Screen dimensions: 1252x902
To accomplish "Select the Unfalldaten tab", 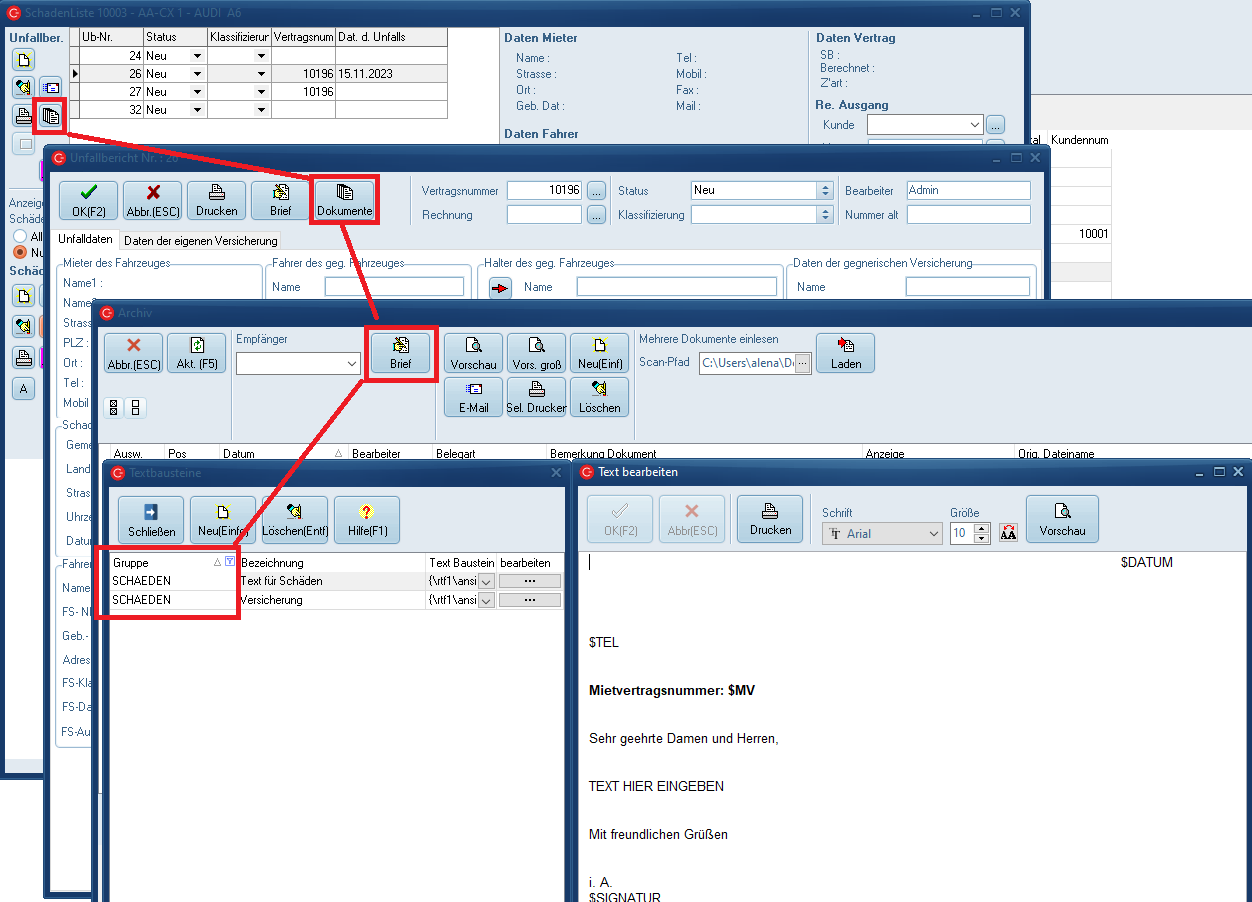I will pos(86,240).
